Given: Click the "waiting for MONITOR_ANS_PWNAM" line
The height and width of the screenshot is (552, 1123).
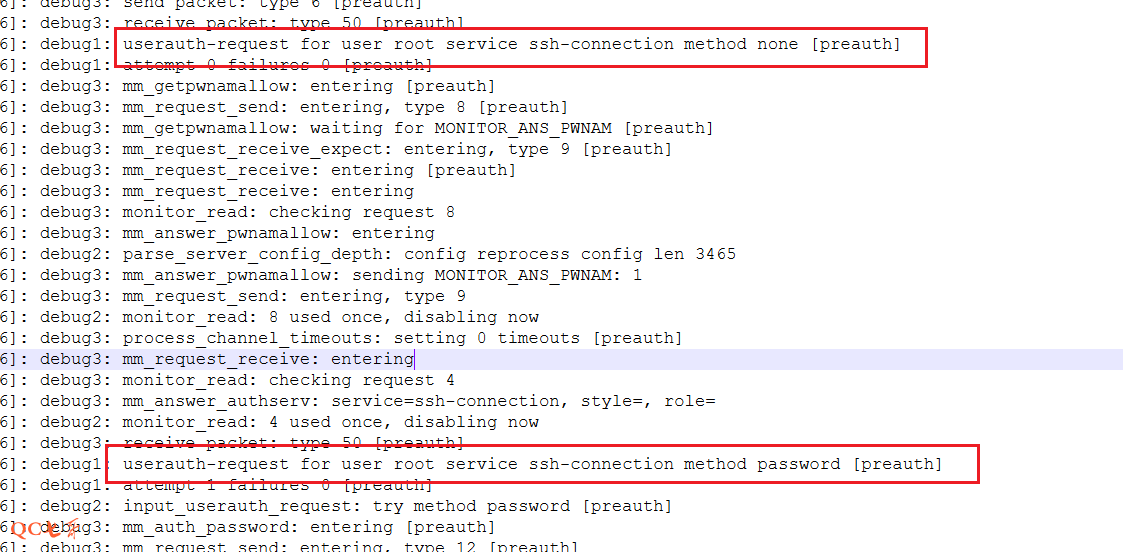Looking at the screenshot, I should [417, 128].
